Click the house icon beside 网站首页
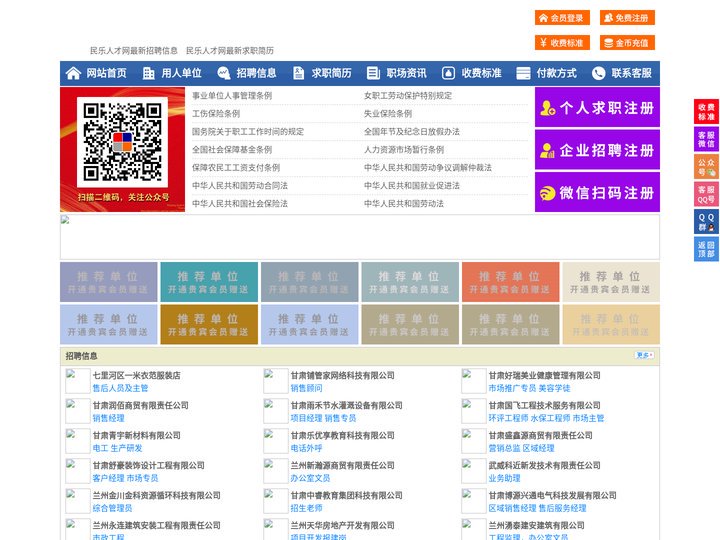Image resolution: width=720 pixels, height=540 pixels. (x=73, y=73)
